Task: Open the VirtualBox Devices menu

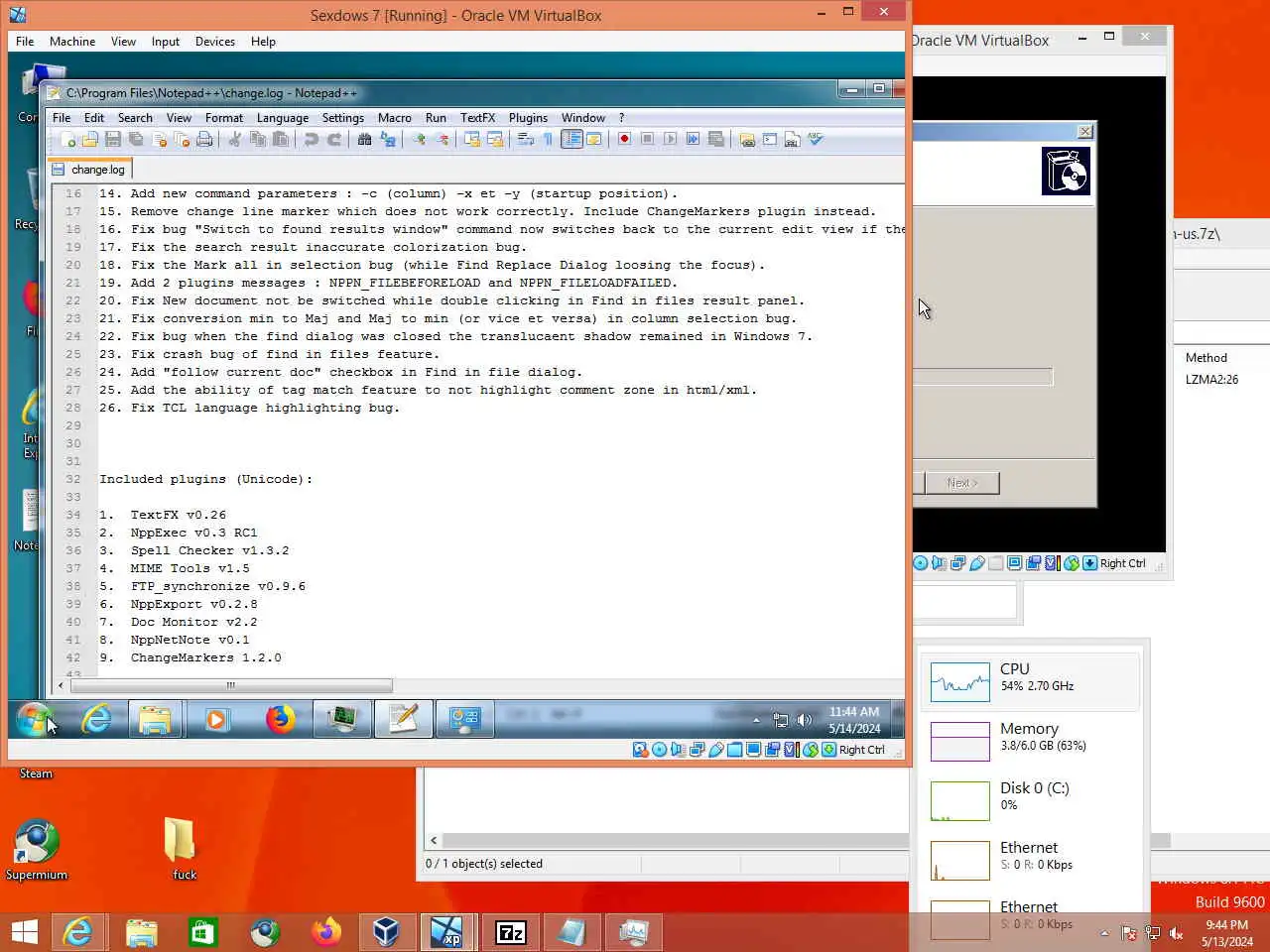Action: [215, 42]
